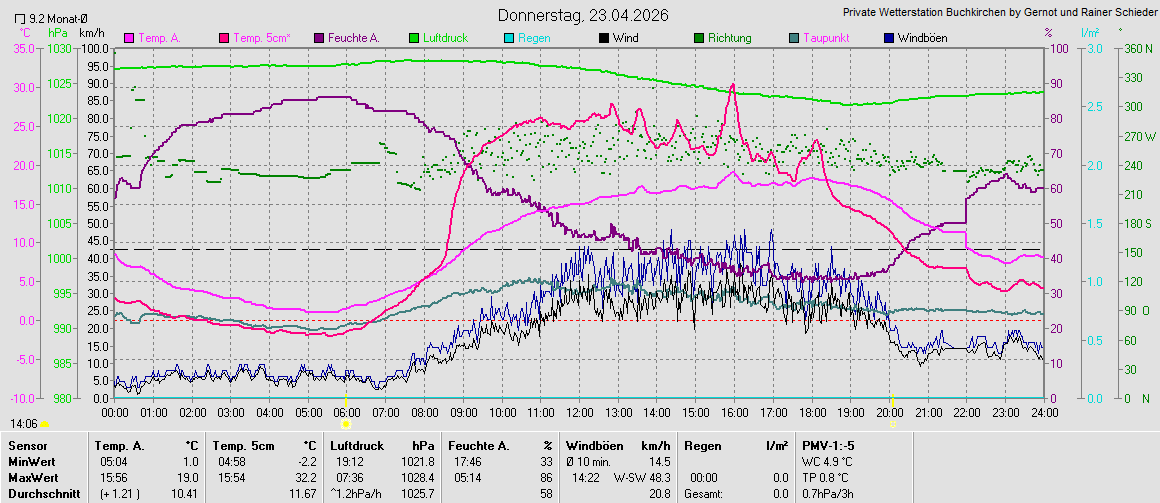Click the cyan Regen legend swatch

(509, 38)
